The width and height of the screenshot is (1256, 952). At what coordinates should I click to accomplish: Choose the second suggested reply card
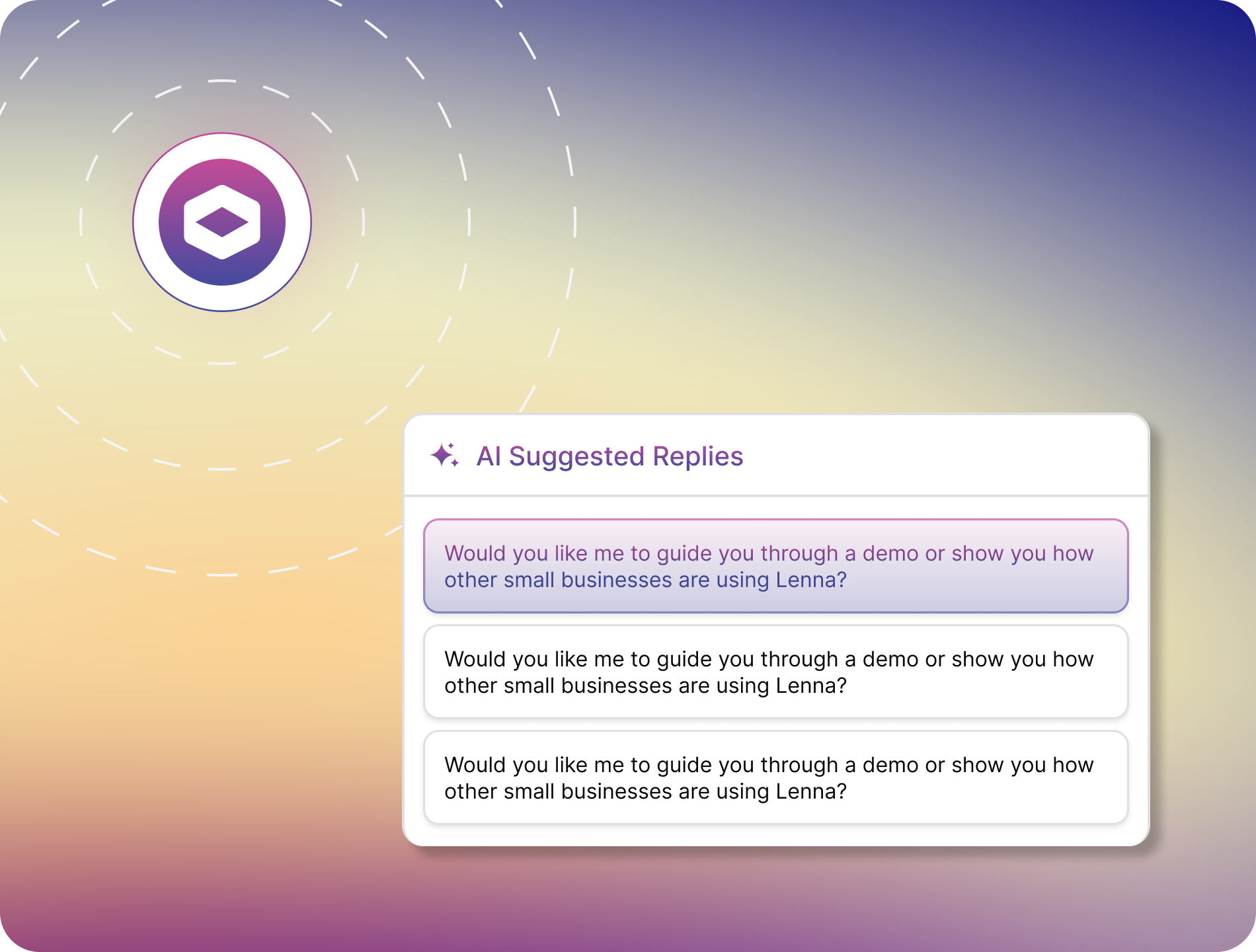tap(775, 672)
